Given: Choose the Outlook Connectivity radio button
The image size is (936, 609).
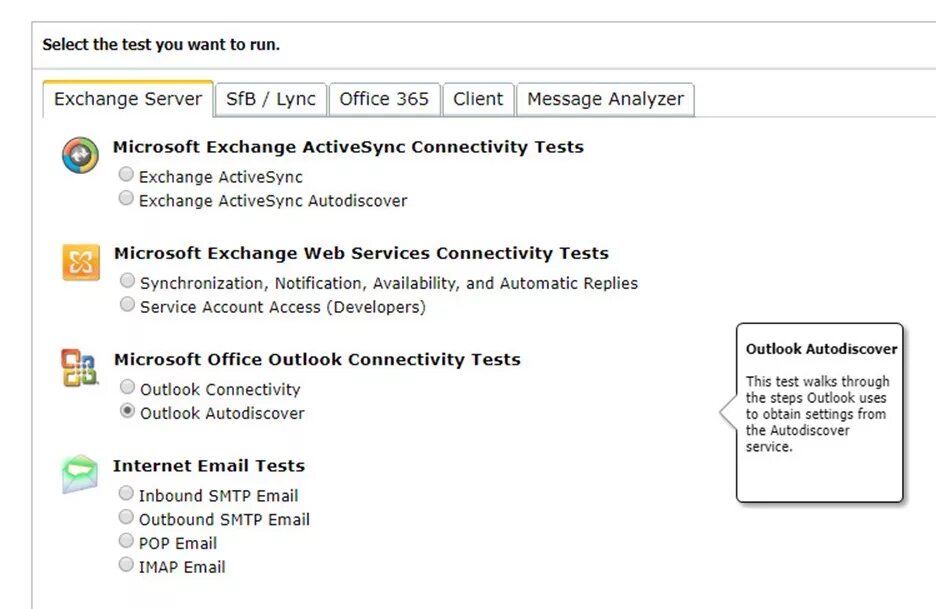Looking at the screenshot, I should [127, 387].
